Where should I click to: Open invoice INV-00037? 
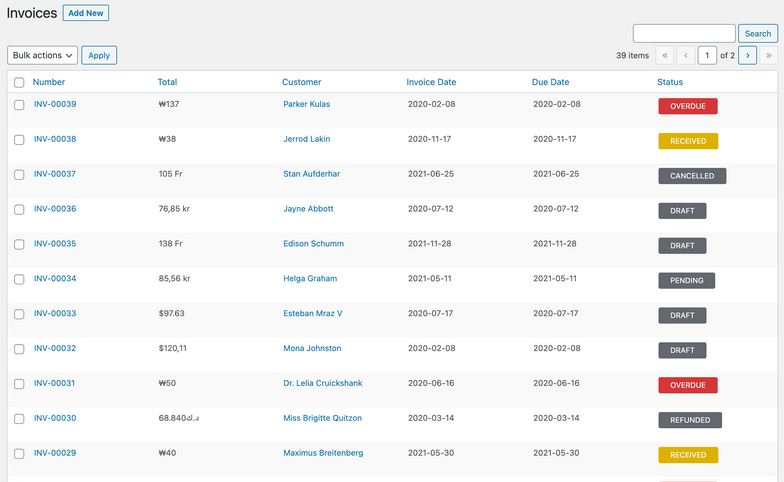[x=55, y=174]
